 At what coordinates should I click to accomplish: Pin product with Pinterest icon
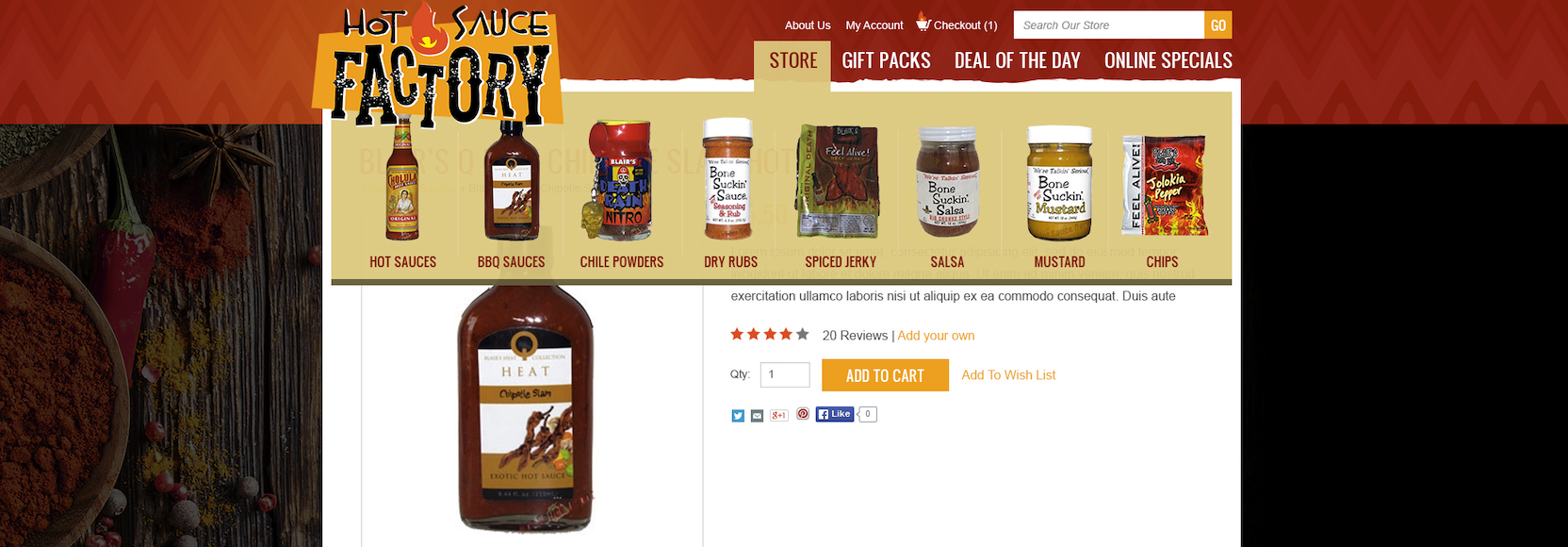[803, 413]
